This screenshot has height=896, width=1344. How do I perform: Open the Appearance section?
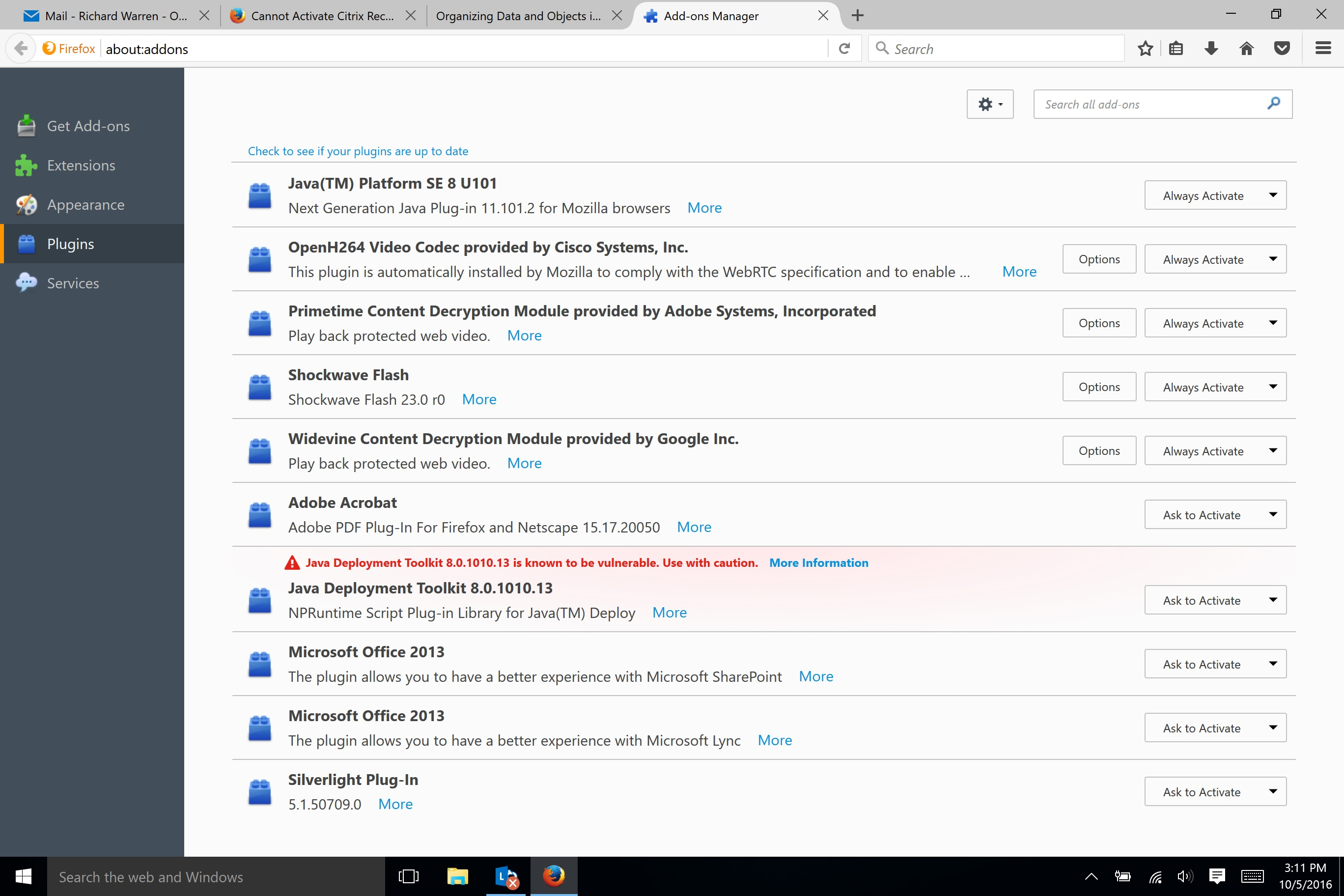pyautogui.click(x=92, y=204)
